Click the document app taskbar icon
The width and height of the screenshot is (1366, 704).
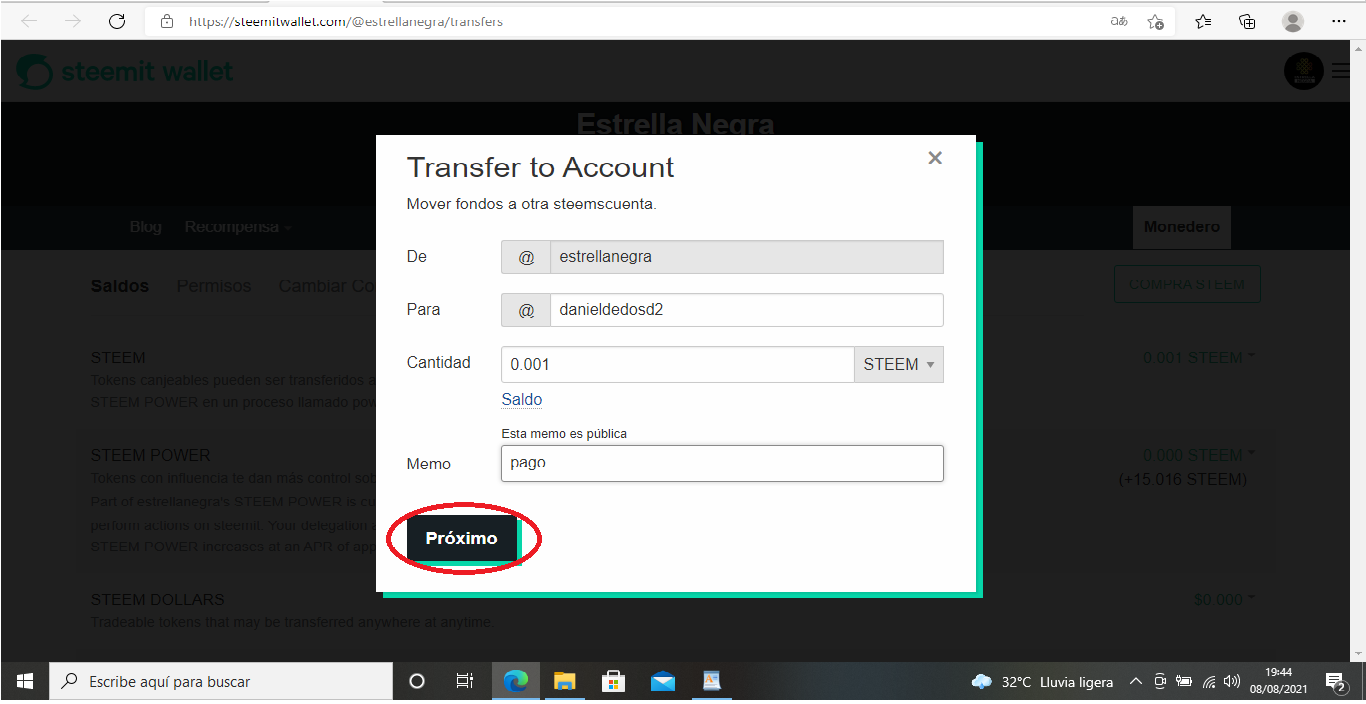pyautogui.click(x=711, y=681)
